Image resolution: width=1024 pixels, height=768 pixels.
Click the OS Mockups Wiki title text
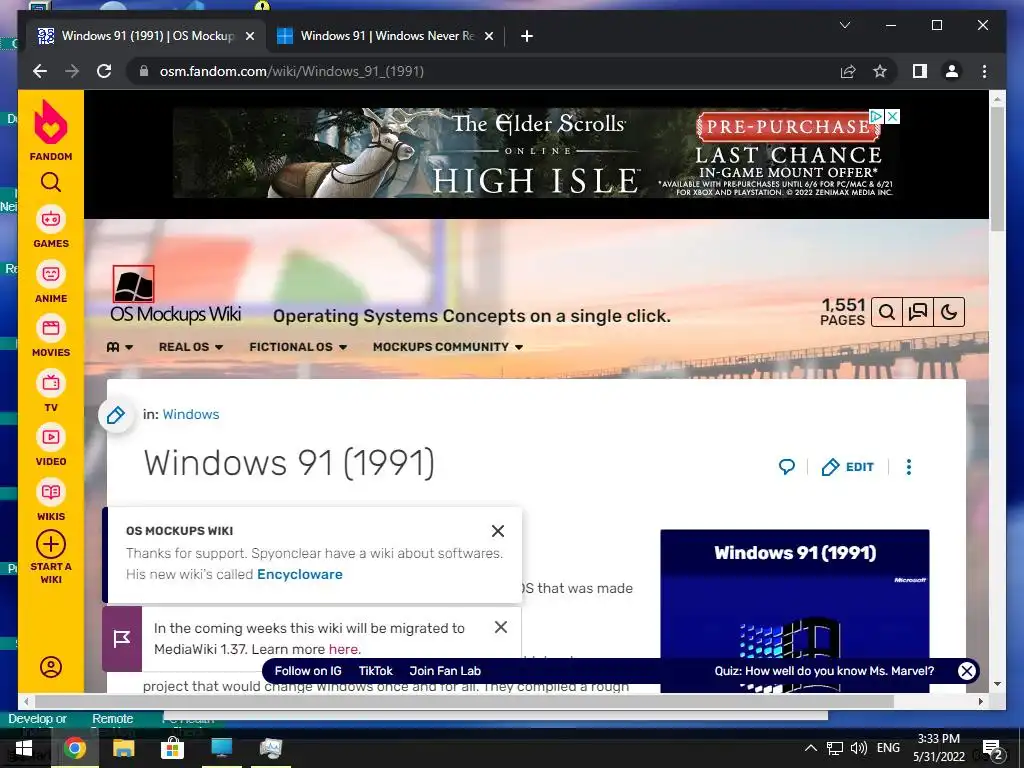[x=176, y=314]
